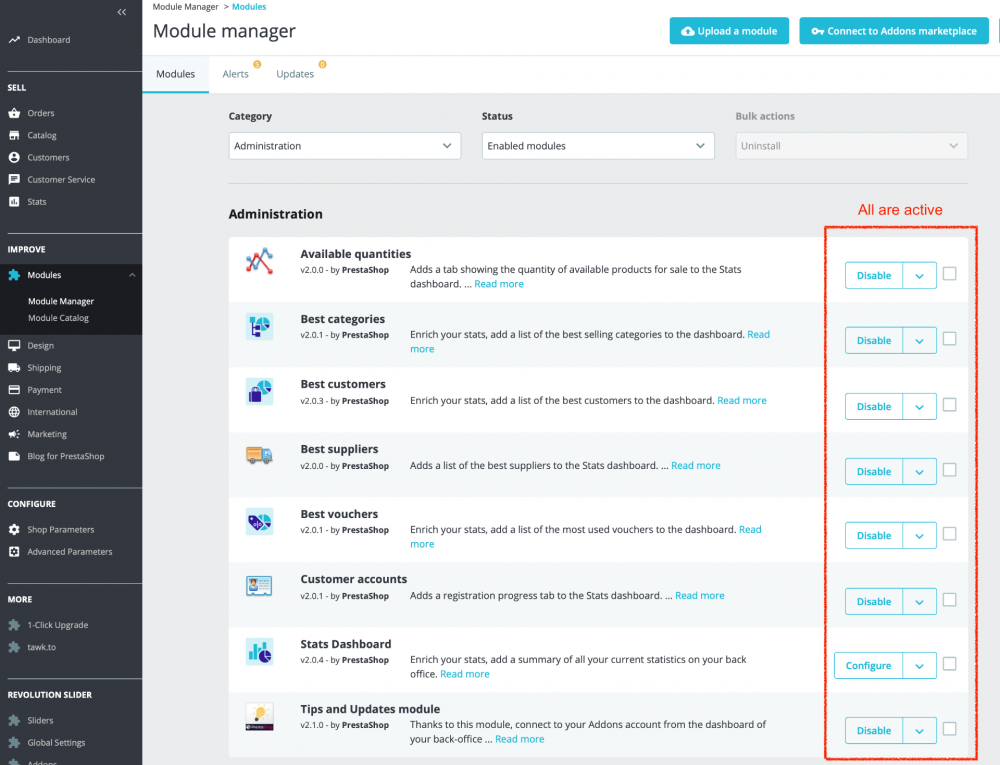This screenshot has height=765, width=1000.
Task: Click the Marketing megaphone icon
Action: pyautogui.click(x=14, y=434)
